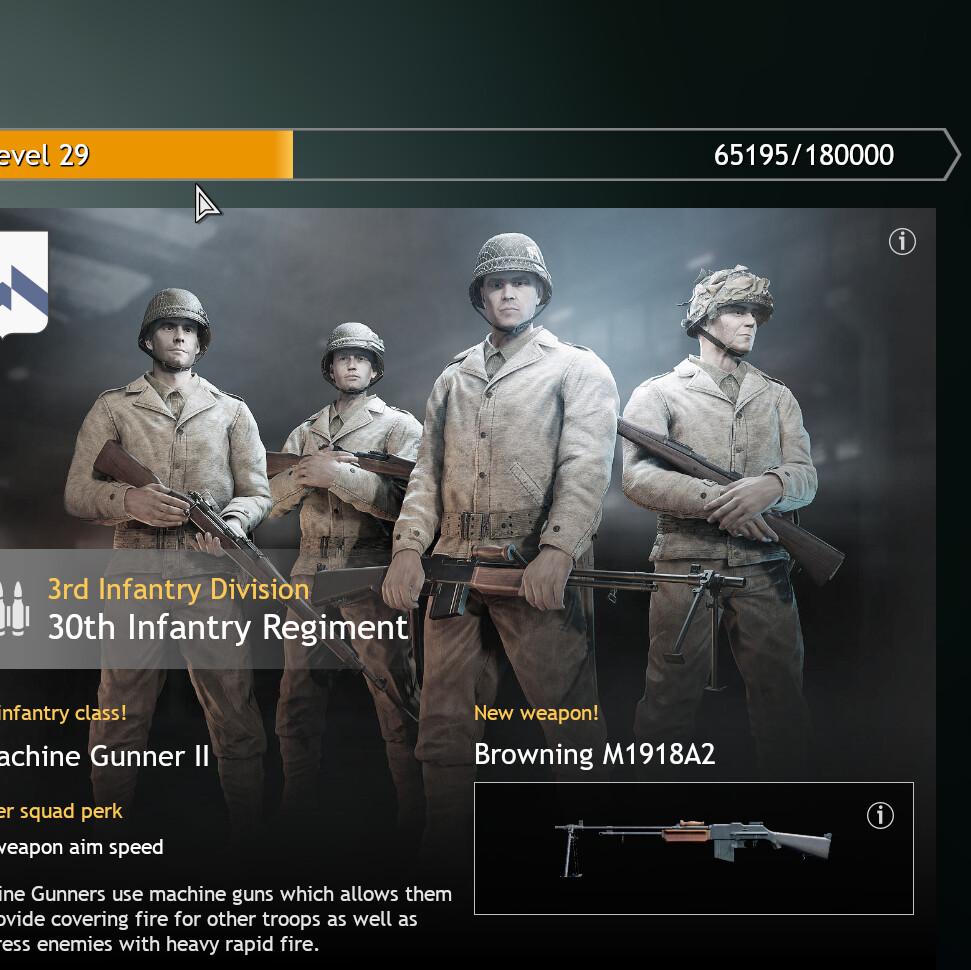Click the weapon aim speed perk text
The image size is (971, 970).
[x=81, y=847]
